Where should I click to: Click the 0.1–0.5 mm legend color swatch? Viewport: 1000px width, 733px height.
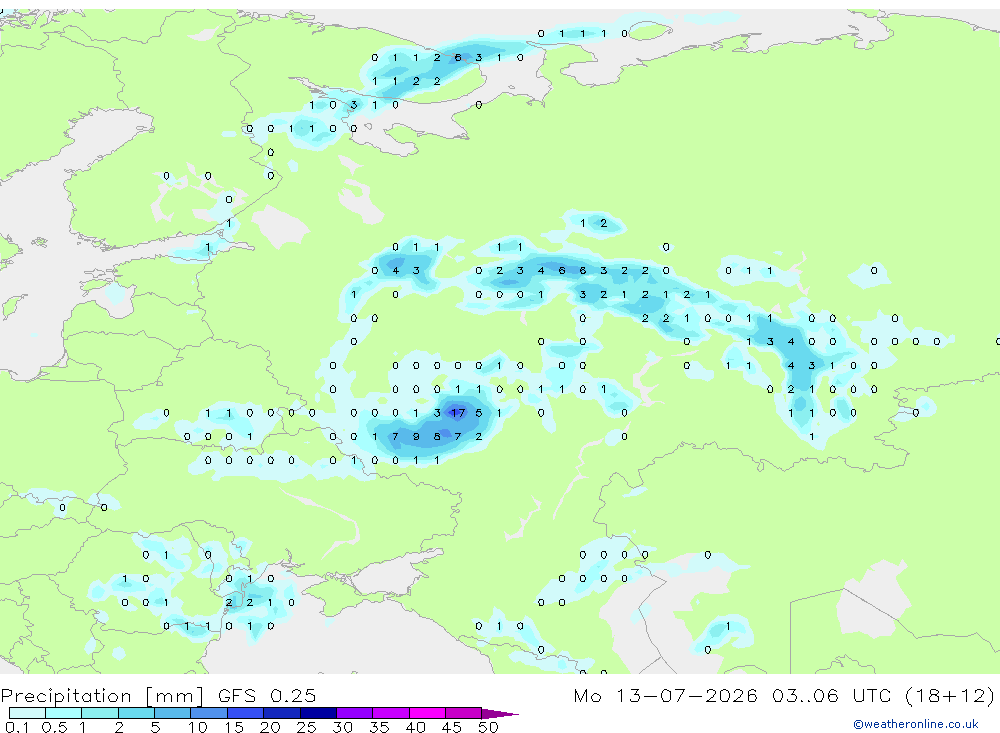[27, 713]
